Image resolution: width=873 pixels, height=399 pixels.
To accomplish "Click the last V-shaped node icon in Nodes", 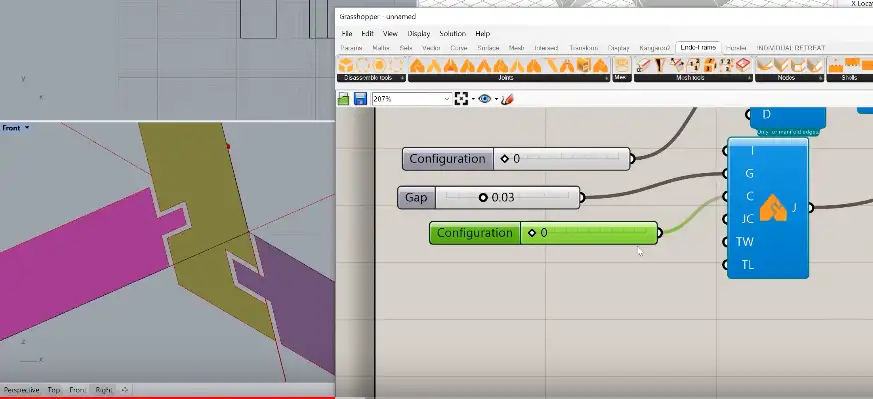I will [815, 65].
